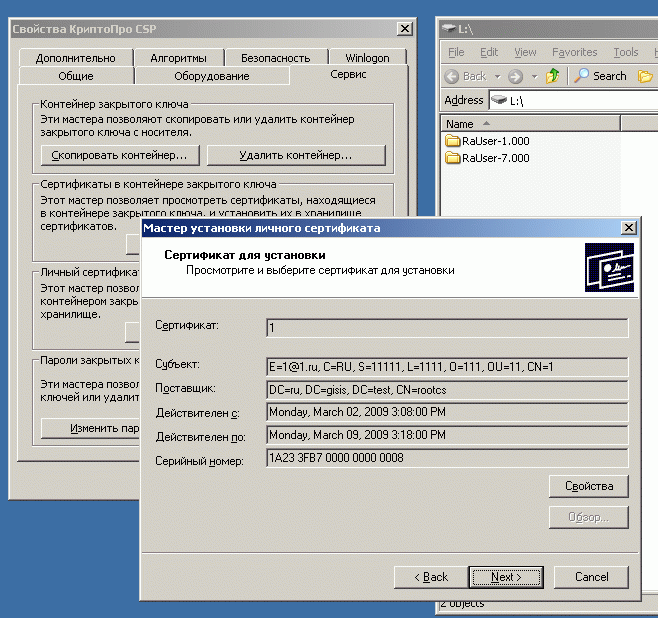Open the File menu in Explorer
Viewport: 658px width, 618px height.
456,52
